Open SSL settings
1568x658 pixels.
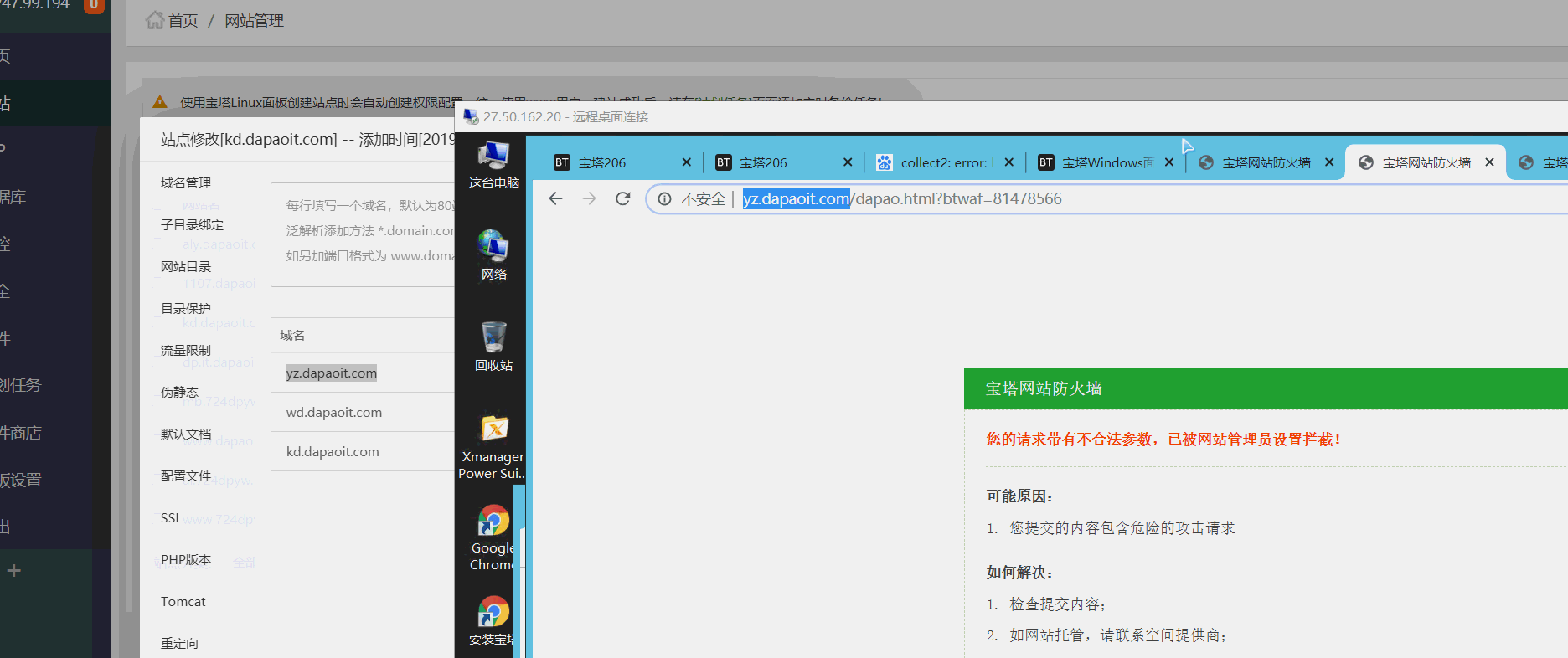[x=171, y=517]
